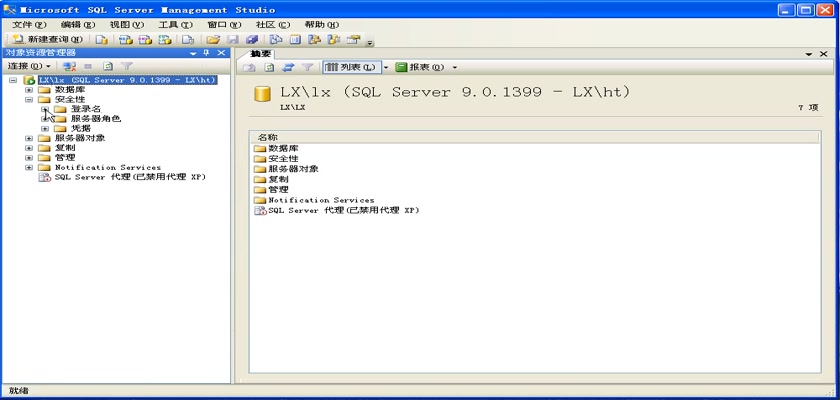This screenshot has height=400, width=840.
Task: Click the 报表 (Report) button
Action: [x=420, y=67]
